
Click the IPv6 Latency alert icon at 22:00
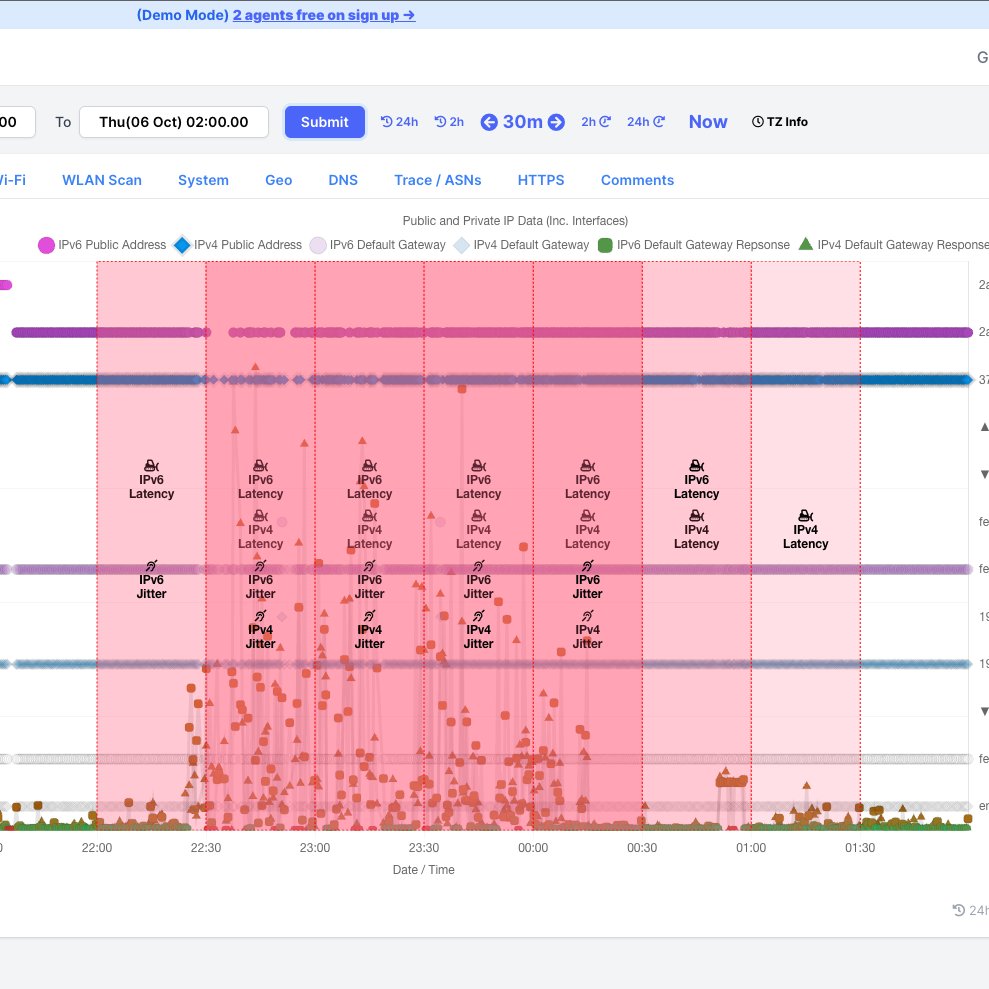pos(151,466)
